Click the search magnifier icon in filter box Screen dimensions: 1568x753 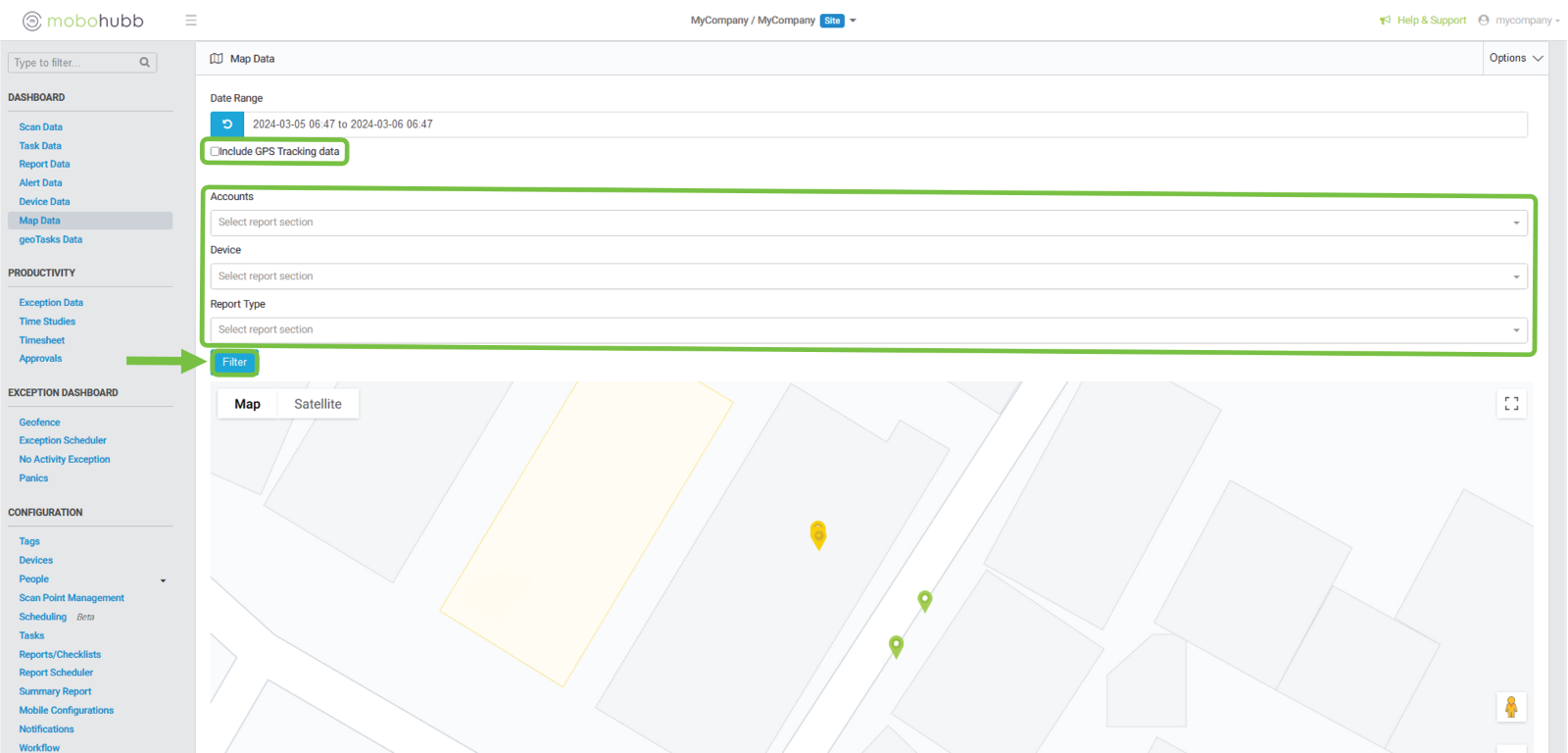[145, 63]
